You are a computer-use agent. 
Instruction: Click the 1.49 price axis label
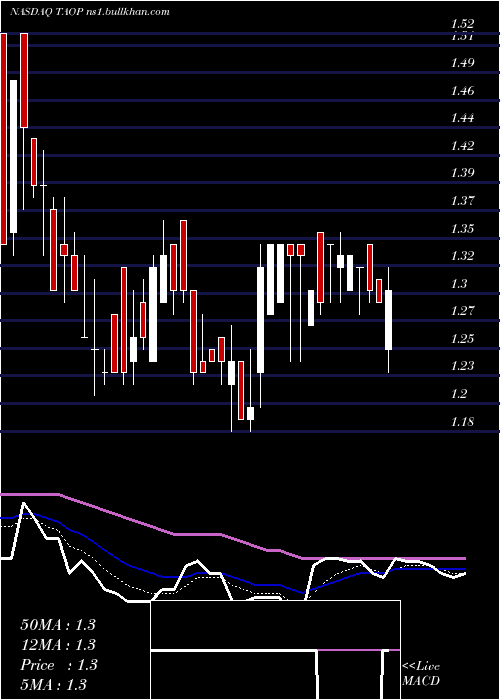click(x=462, y=62)
